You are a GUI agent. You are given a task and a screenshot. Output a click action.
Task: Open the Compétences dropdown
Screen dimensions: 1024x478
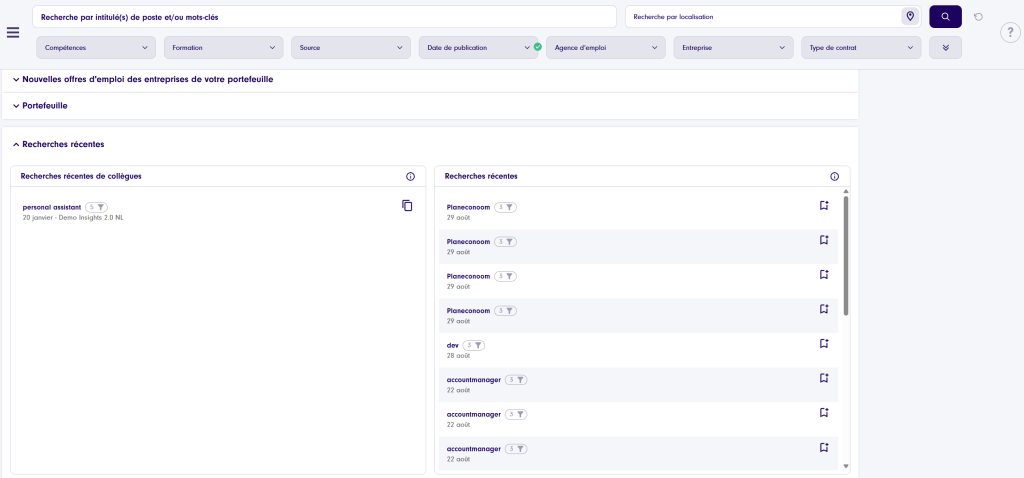tap(97, 48)
